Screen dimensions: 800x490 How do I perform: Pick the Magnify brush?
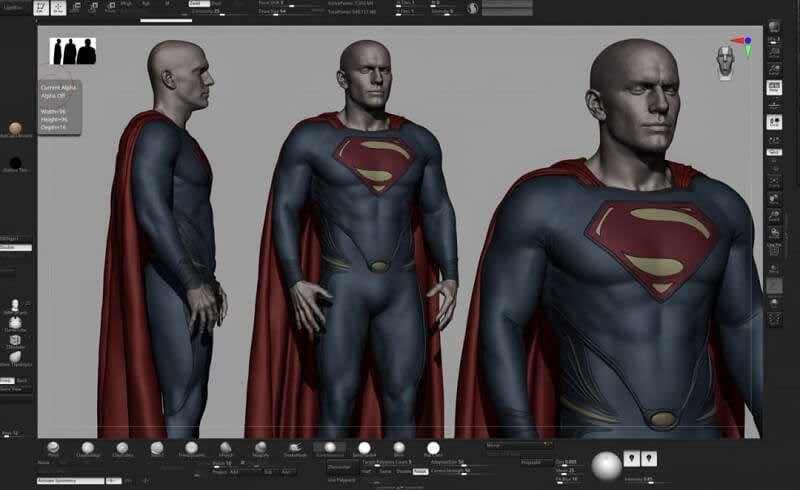(x=261, y=449)
